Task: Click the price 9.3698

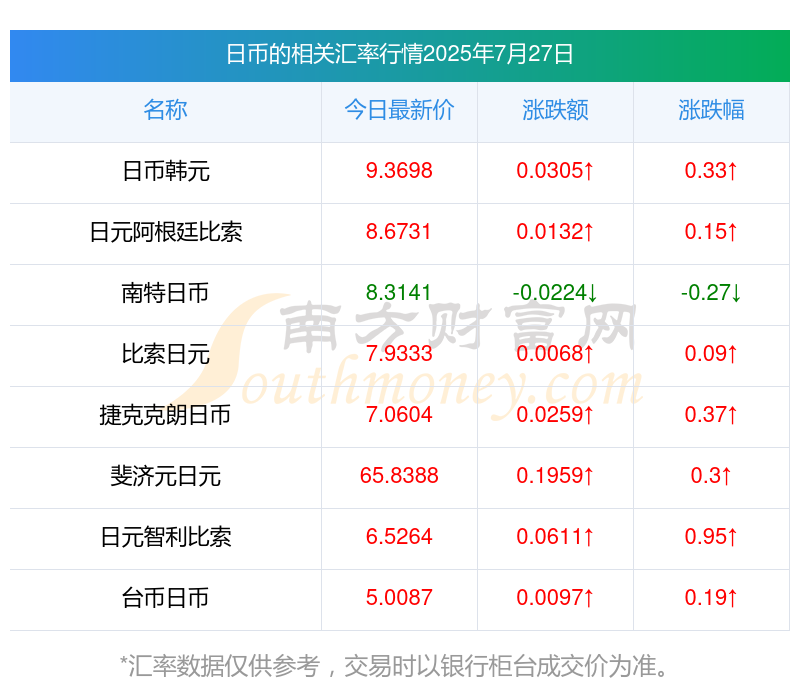Action: [x=399, y=170]
